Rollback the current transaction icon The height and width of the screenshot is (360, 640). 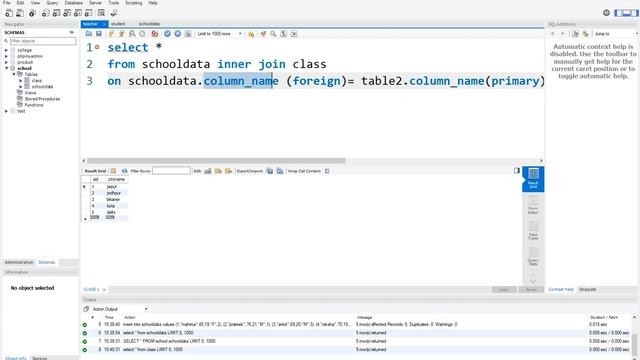(x=178, y=34)
